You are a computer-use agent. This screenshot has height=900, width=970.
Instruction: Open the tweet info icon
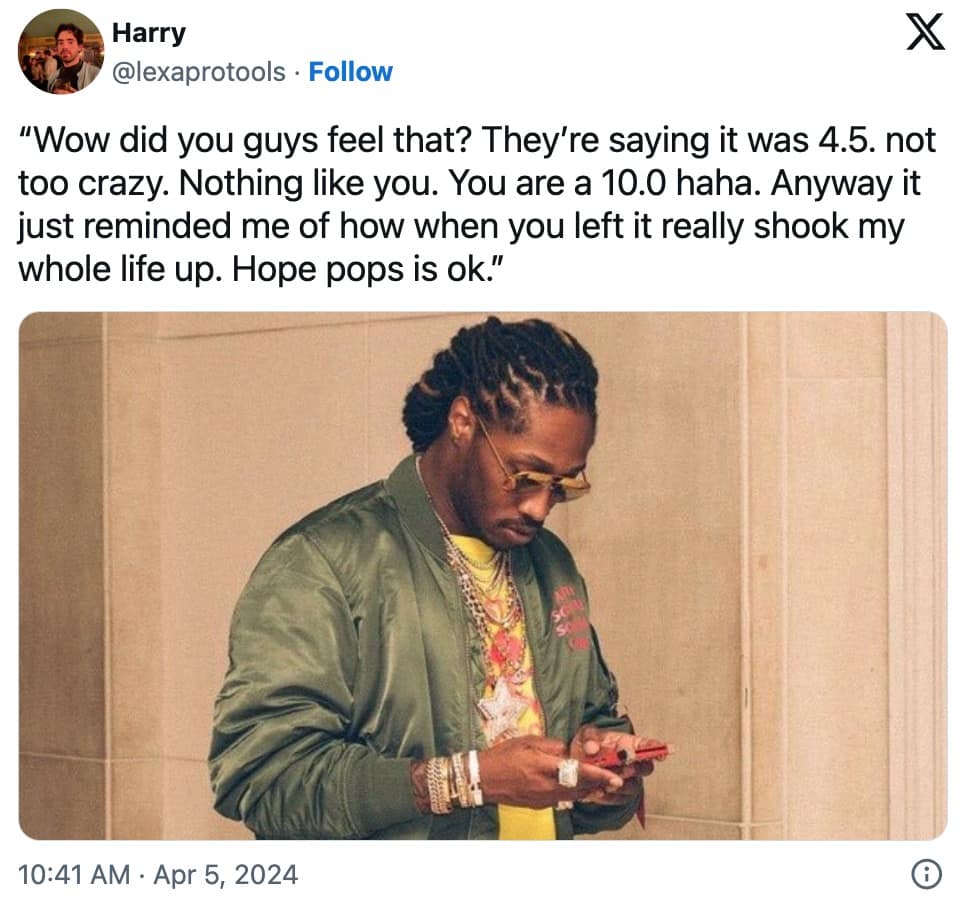[x=927, y=875]
